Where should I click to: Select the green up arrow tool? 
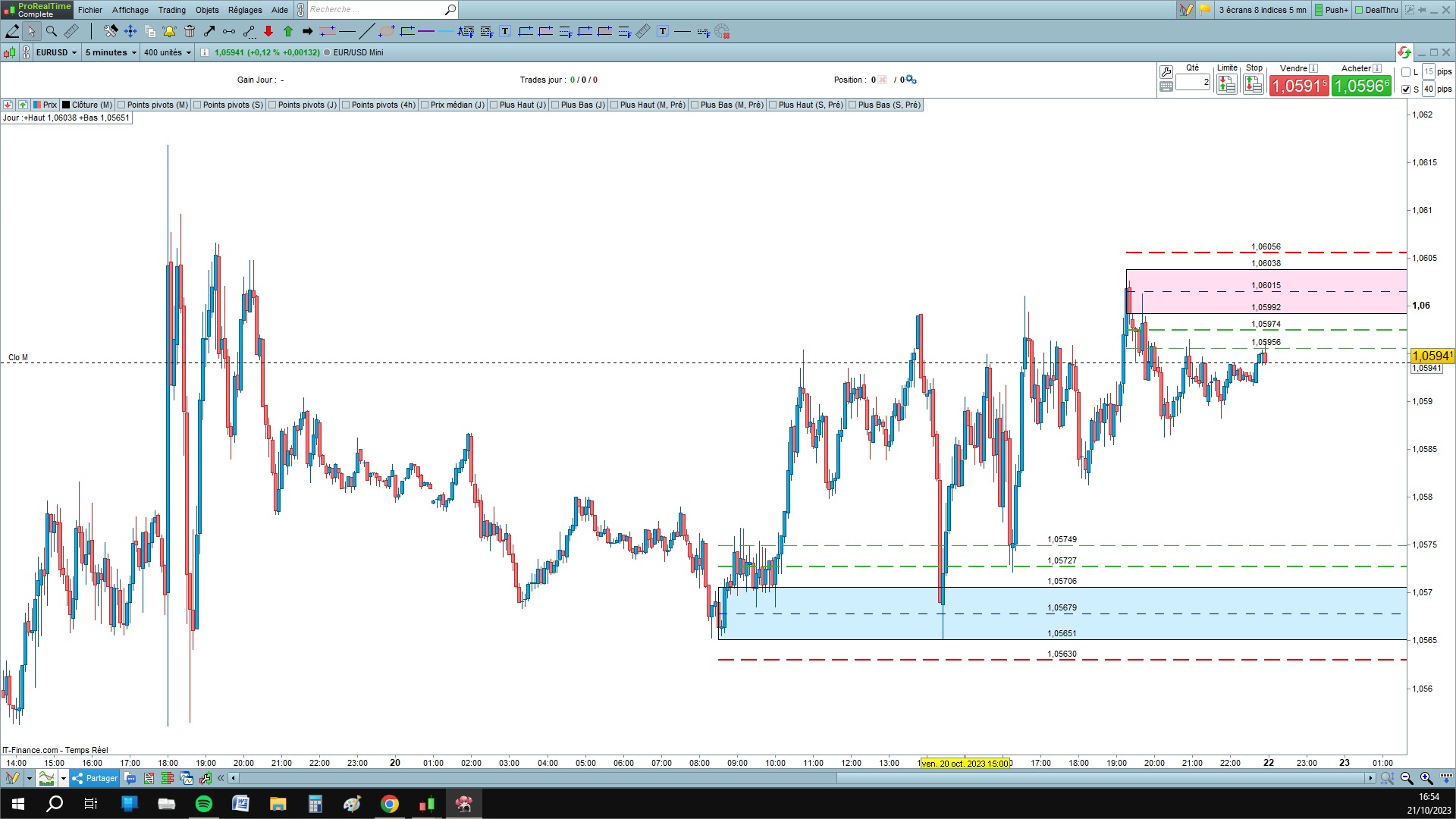click(x=288, y=31)
